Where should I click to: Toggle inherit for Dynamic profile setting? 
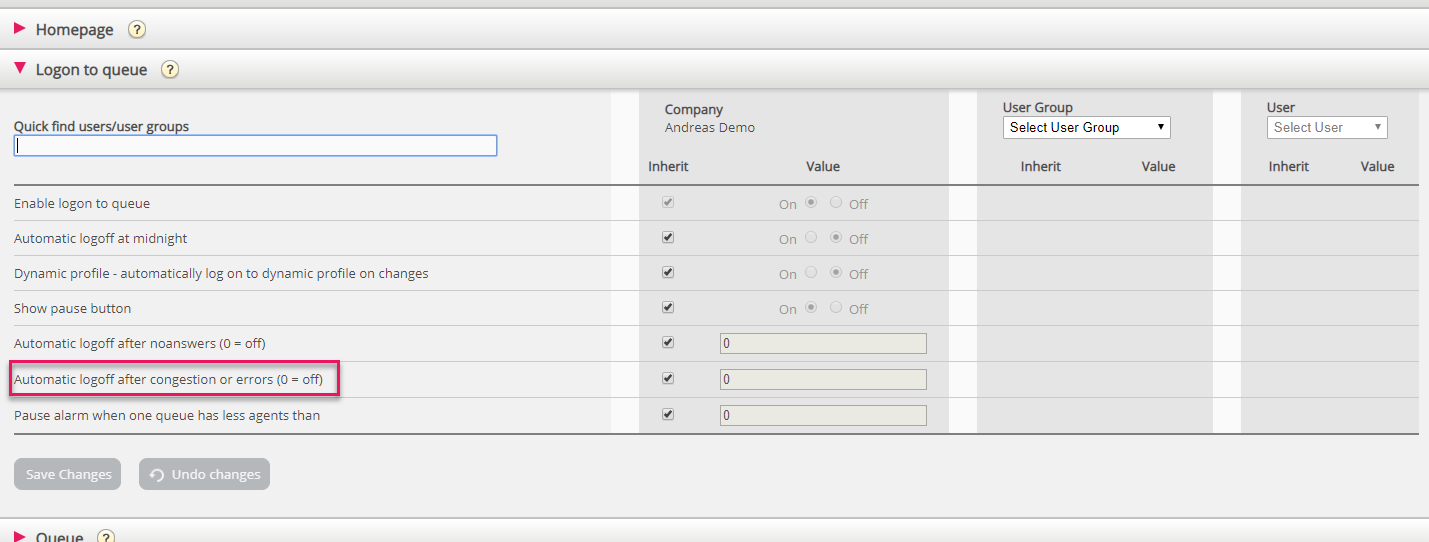668,272
